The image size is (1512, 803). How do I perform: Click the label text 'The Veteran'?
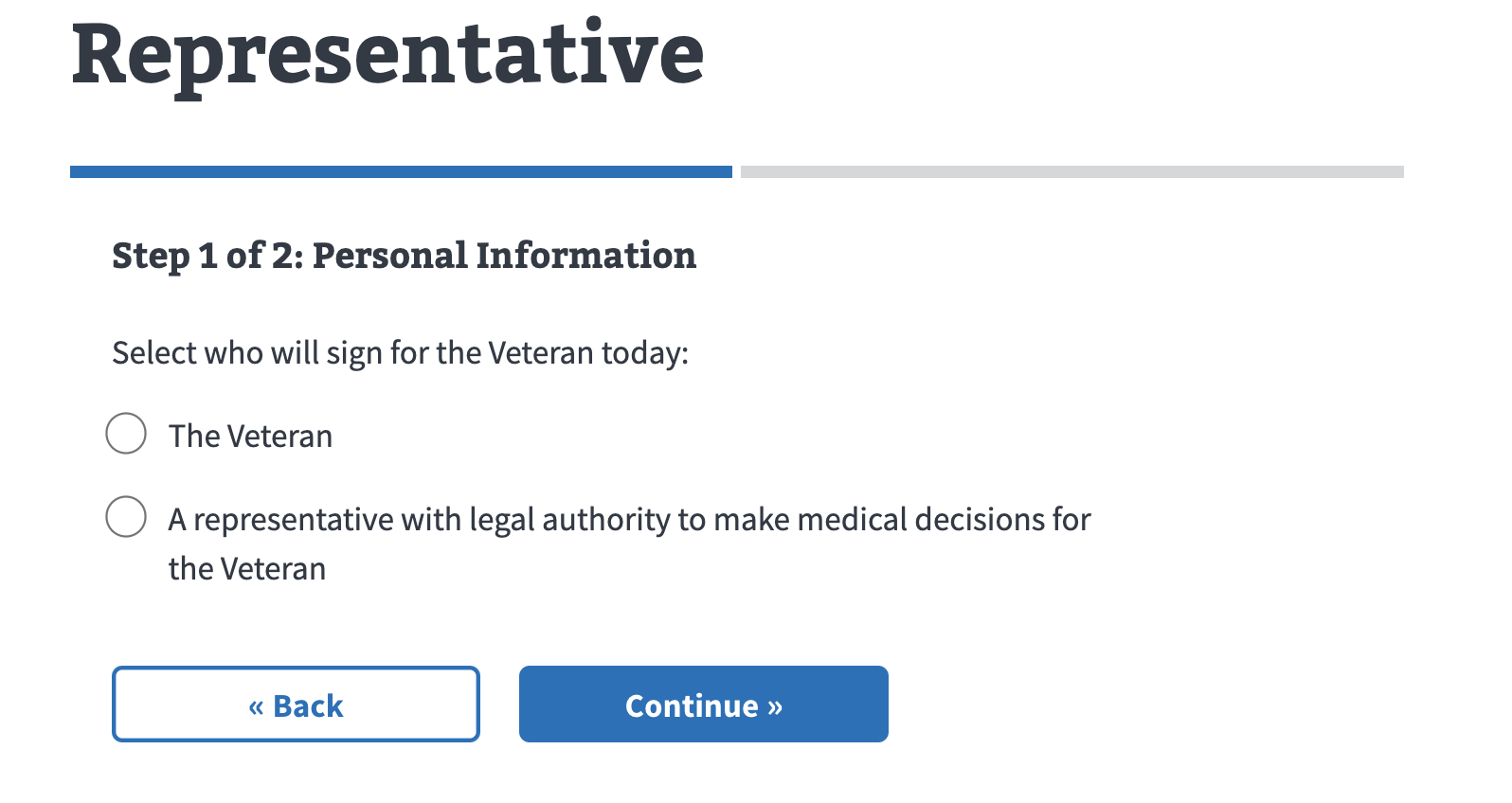pyautogui.click(x=250, y=435)
